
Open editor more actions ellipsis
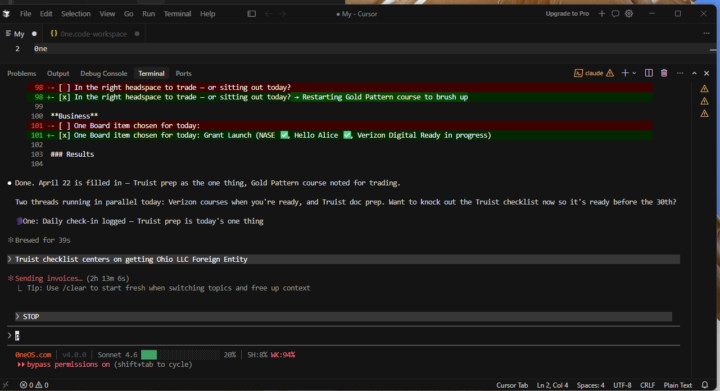pyautogui.click(x=706, y=34)
